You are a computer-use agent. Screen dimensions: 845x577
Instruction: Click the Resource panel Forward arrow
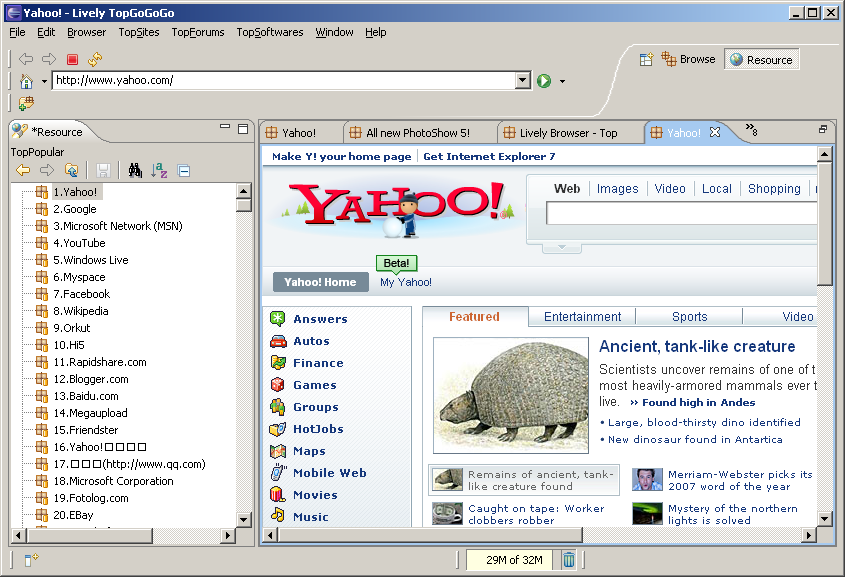pos(47,171)
